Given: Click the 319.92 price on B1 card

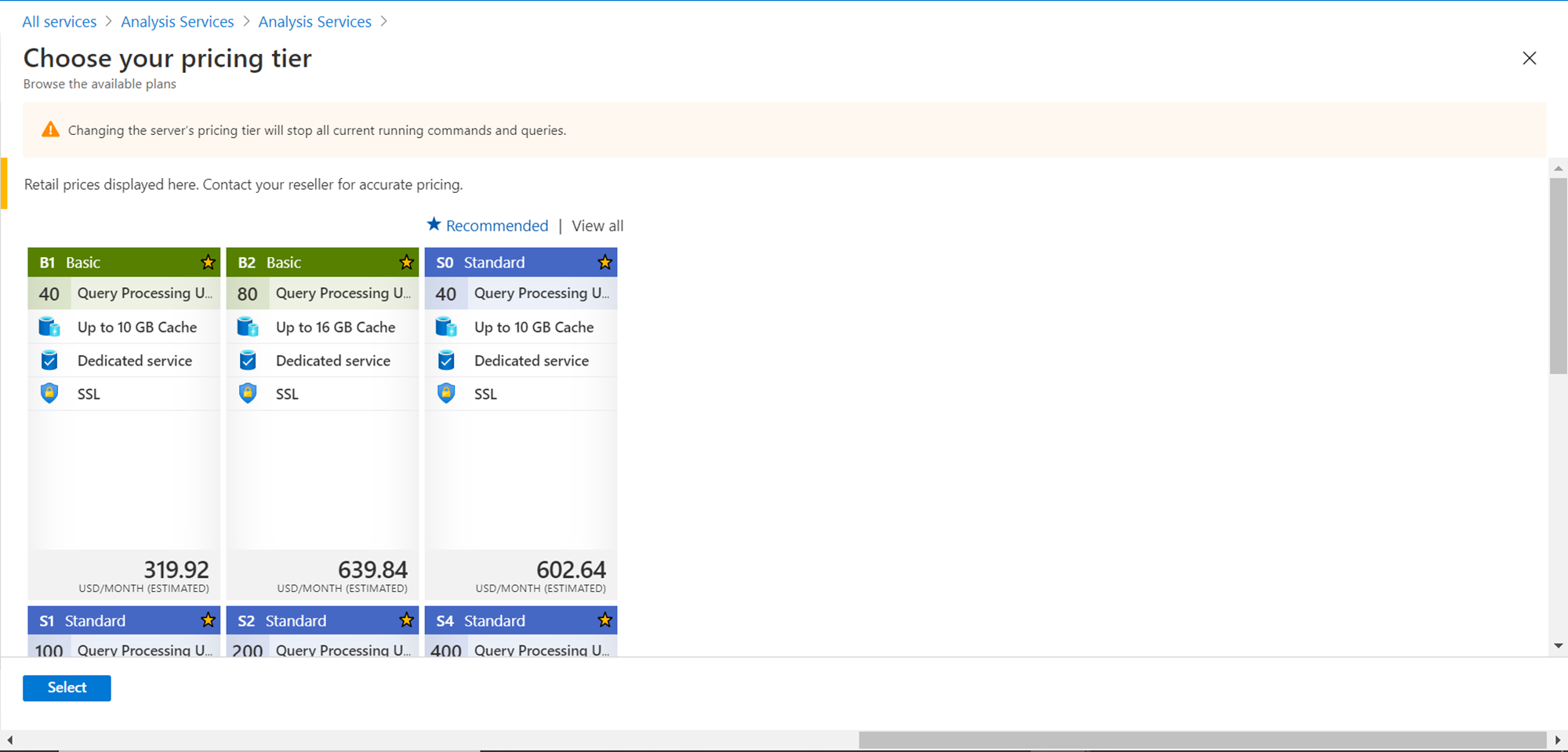Looking at the screenshot, I should 176,569.
